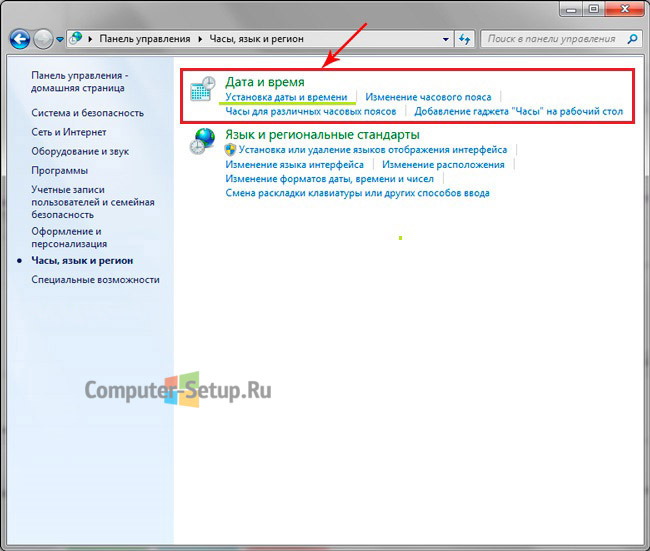Open Добавление гаджета "Часы" на рабочий стол
The height and width of the screenshot is (551, 650).
519,111
